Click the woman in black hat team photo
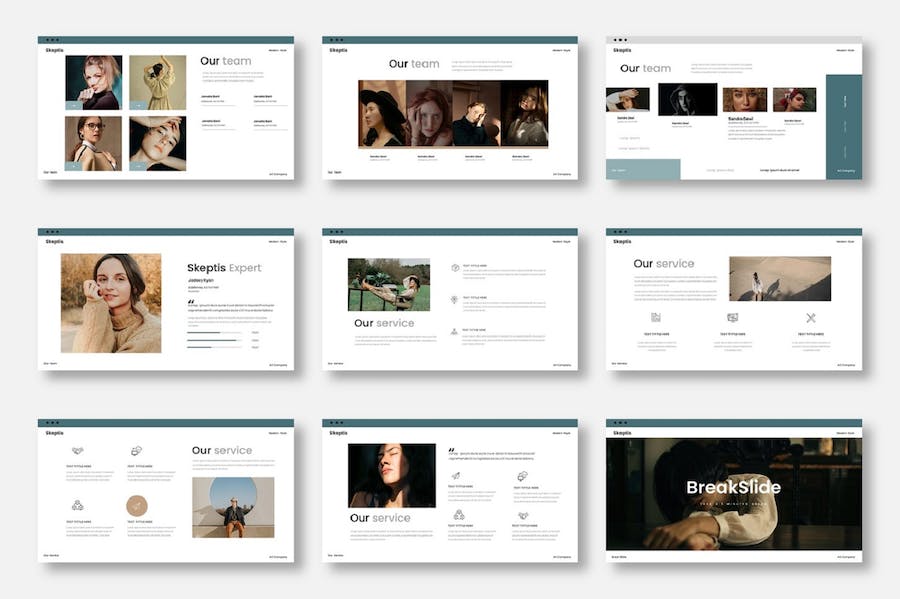Image resolution: width=900 pixels, height=599 pixels. pos(382,114)
